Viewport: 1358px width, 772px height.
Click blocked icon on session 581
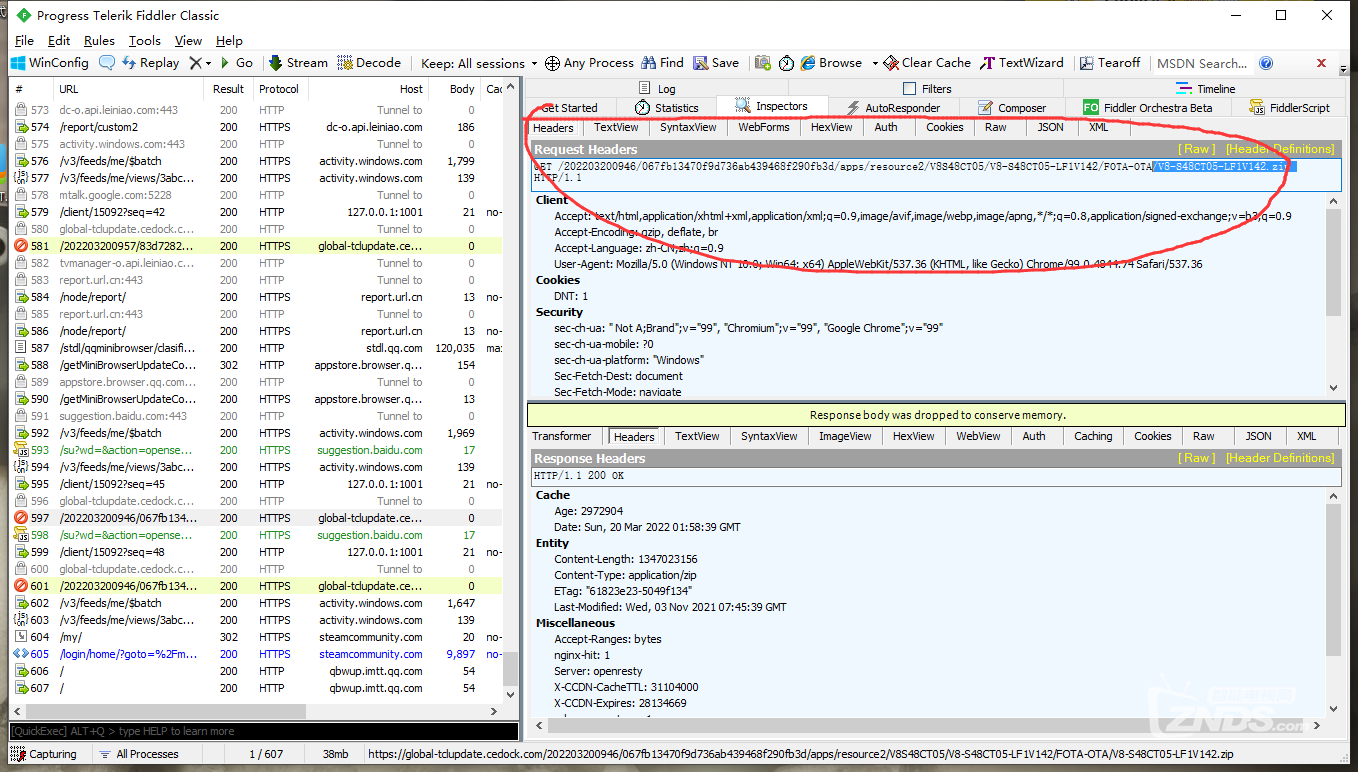point(22,246)
